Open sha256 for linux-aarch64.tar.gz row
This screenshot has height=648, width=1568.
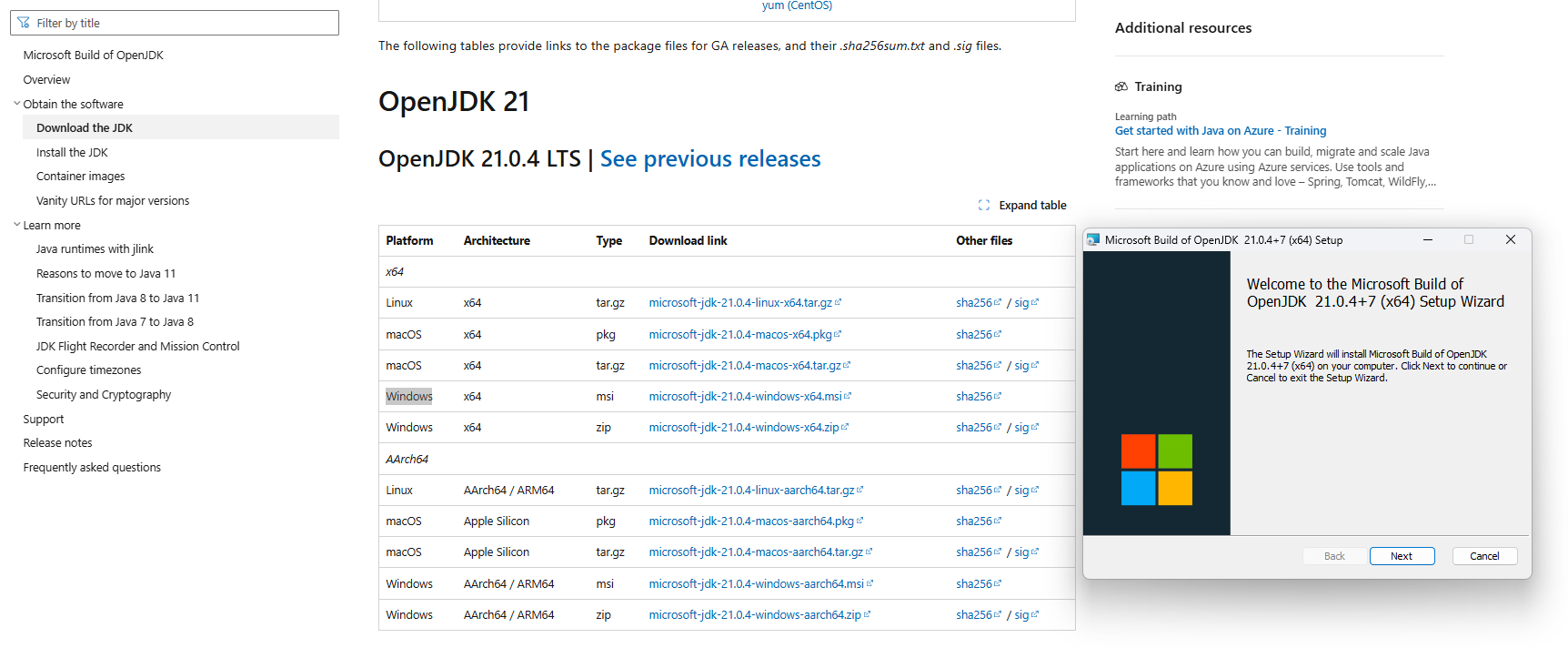point(979,491)
